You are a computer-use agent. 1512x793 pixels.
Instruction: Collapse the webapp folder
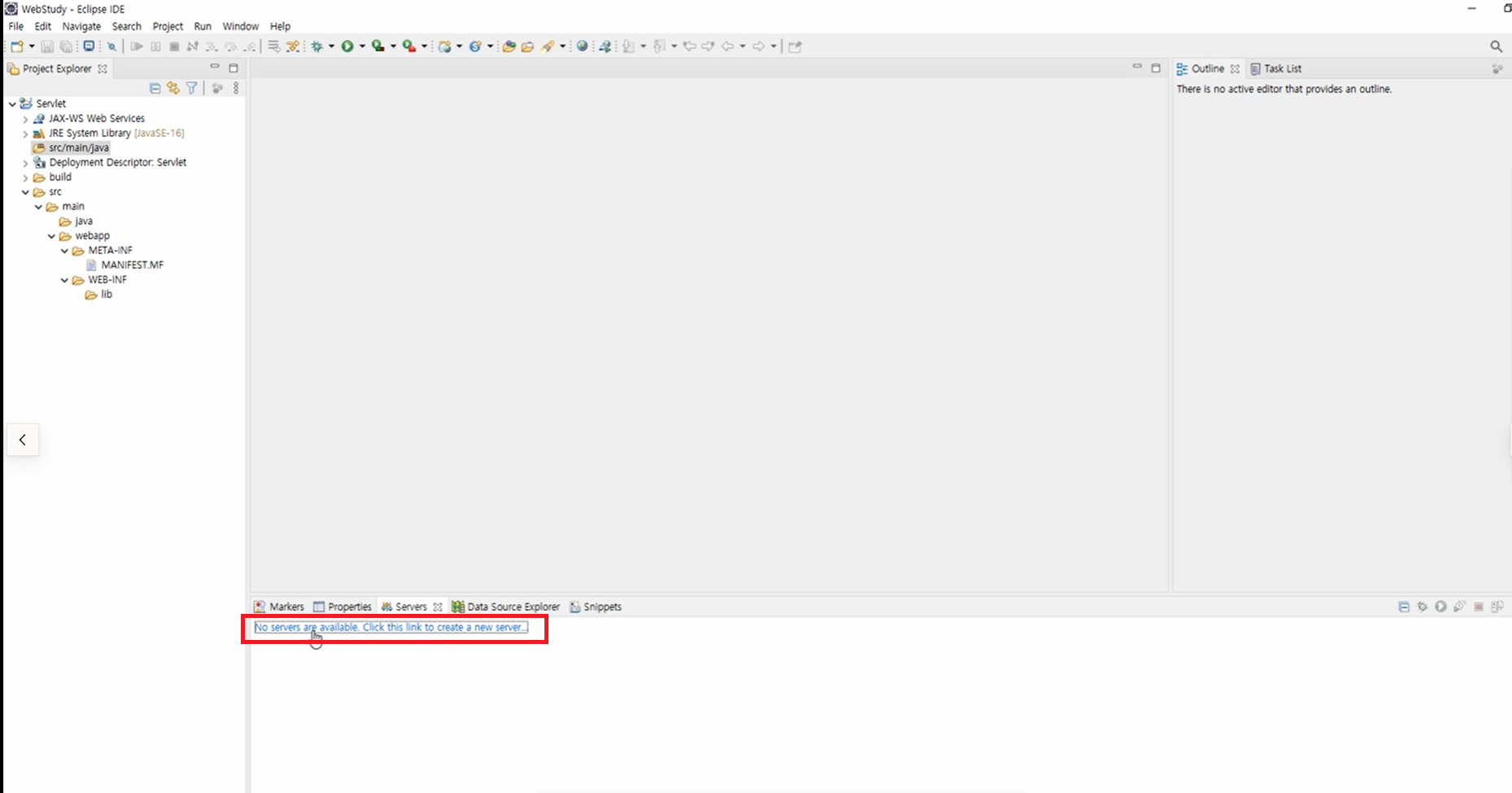[x=51, y=236]
